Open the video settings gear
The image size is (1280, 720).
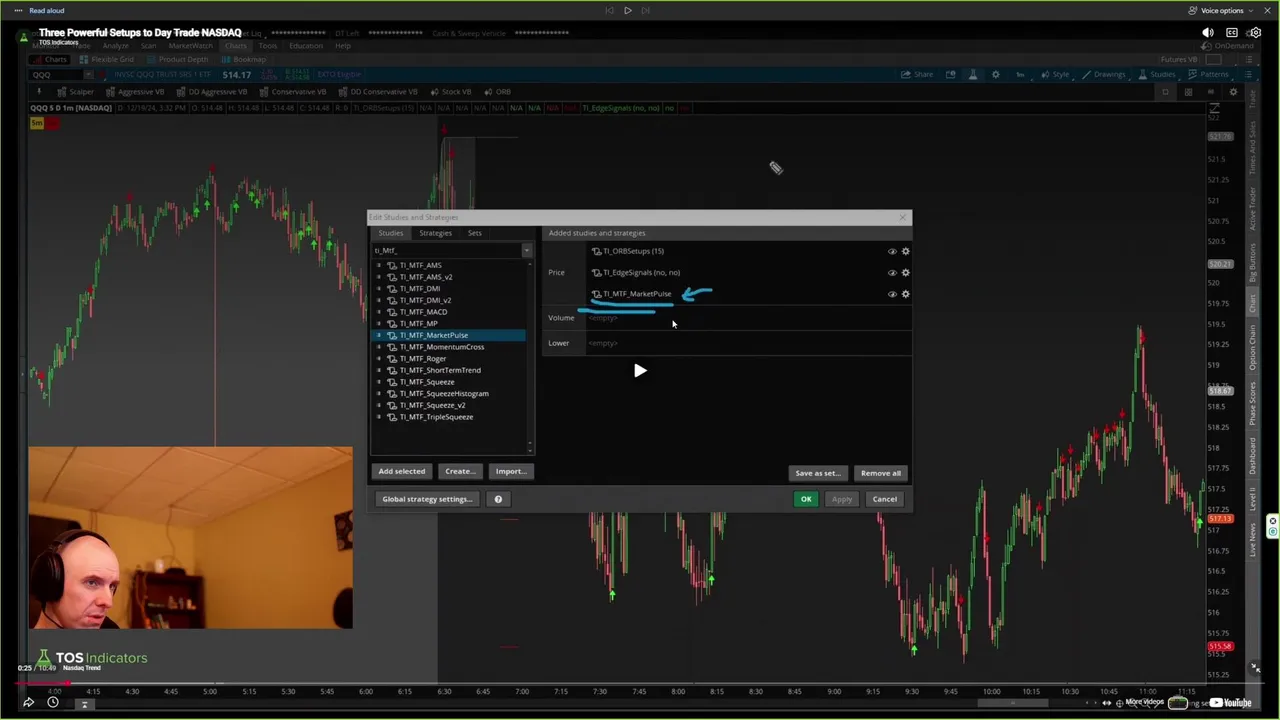pos(1255,33)
